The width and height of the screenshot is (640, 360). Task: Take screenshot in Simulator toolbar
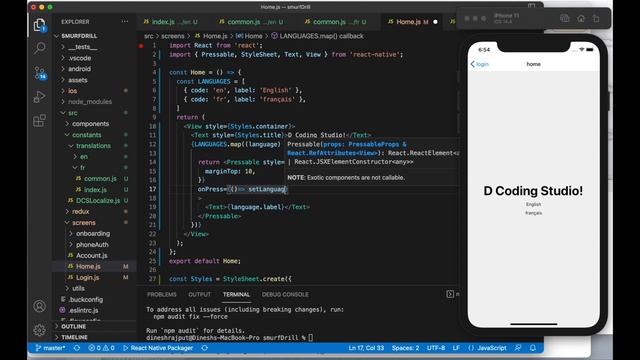click(x=565, y=18)
